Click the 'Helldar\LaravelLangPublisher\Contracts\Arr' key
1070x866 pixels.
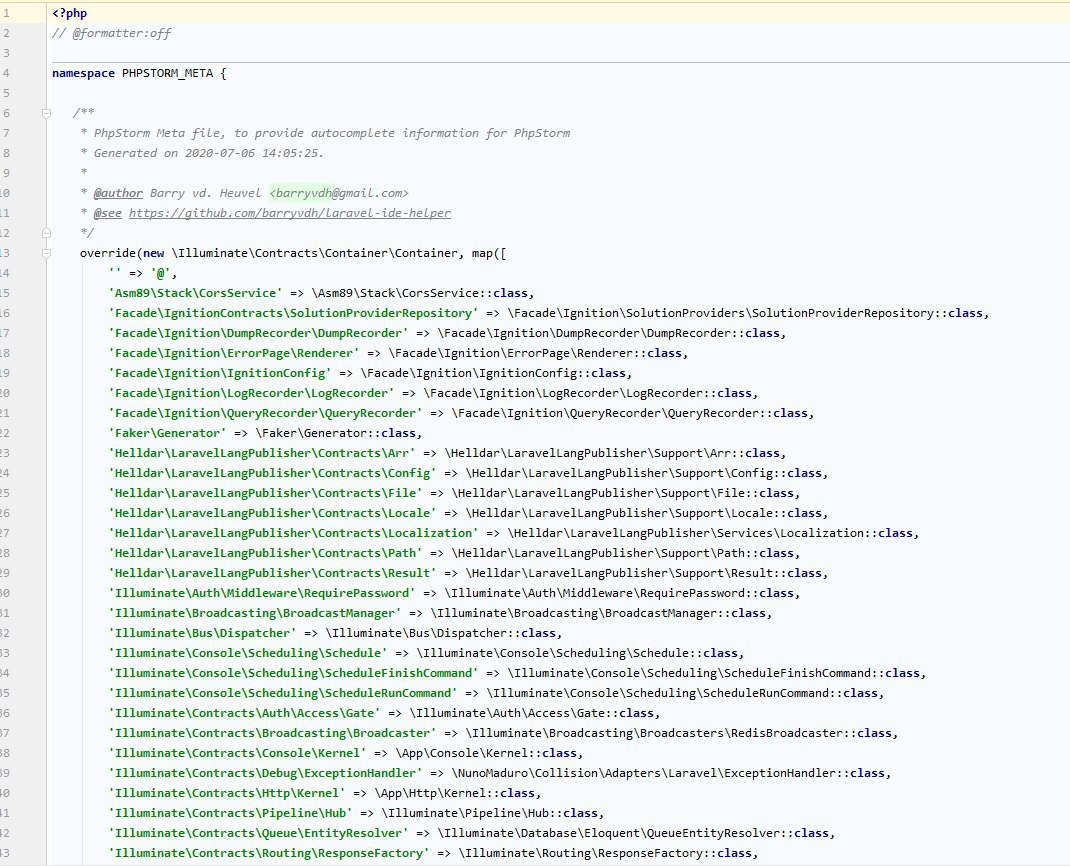coord(262,453)
